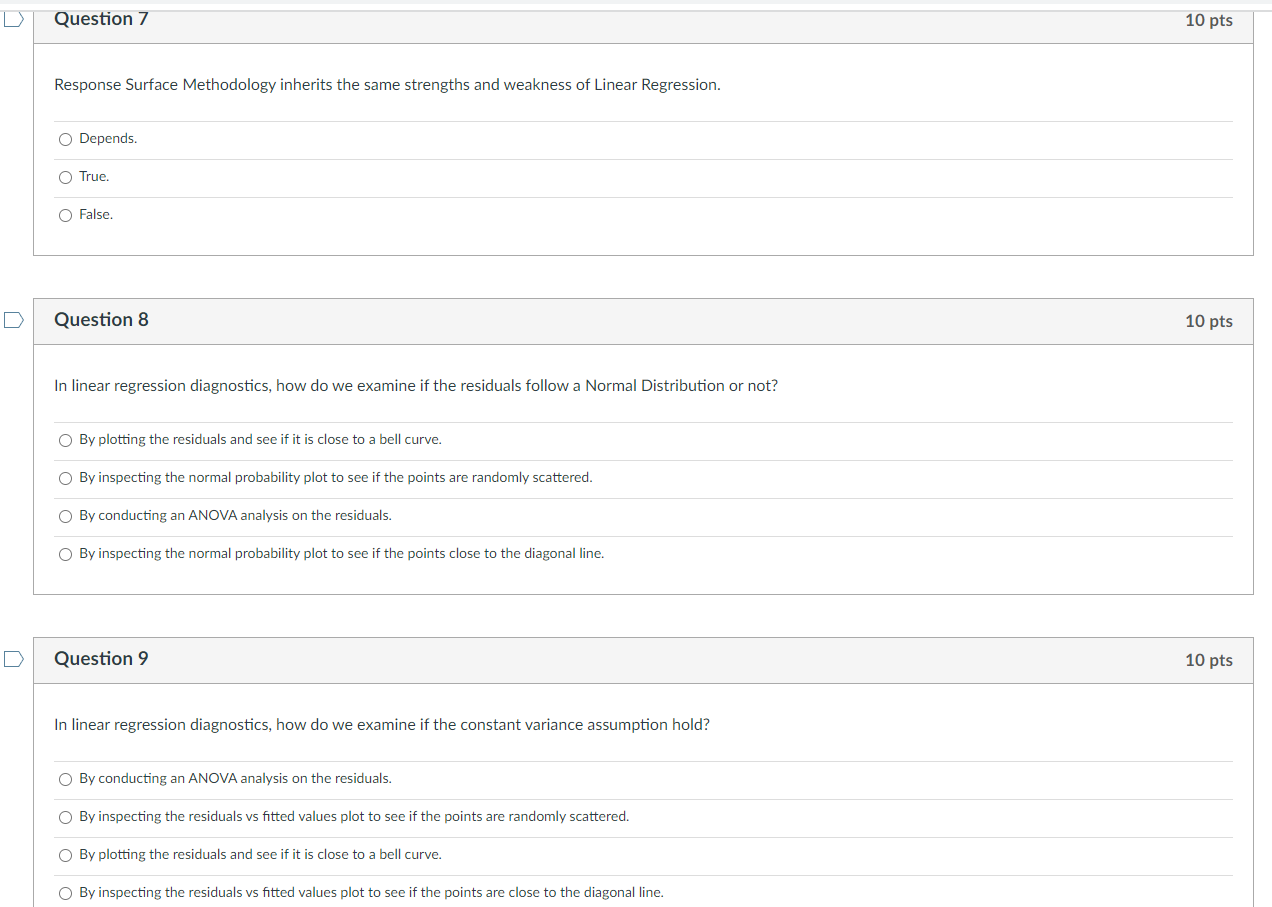Choose normal probability plot 'randomly scattered' option

point(65,478)
